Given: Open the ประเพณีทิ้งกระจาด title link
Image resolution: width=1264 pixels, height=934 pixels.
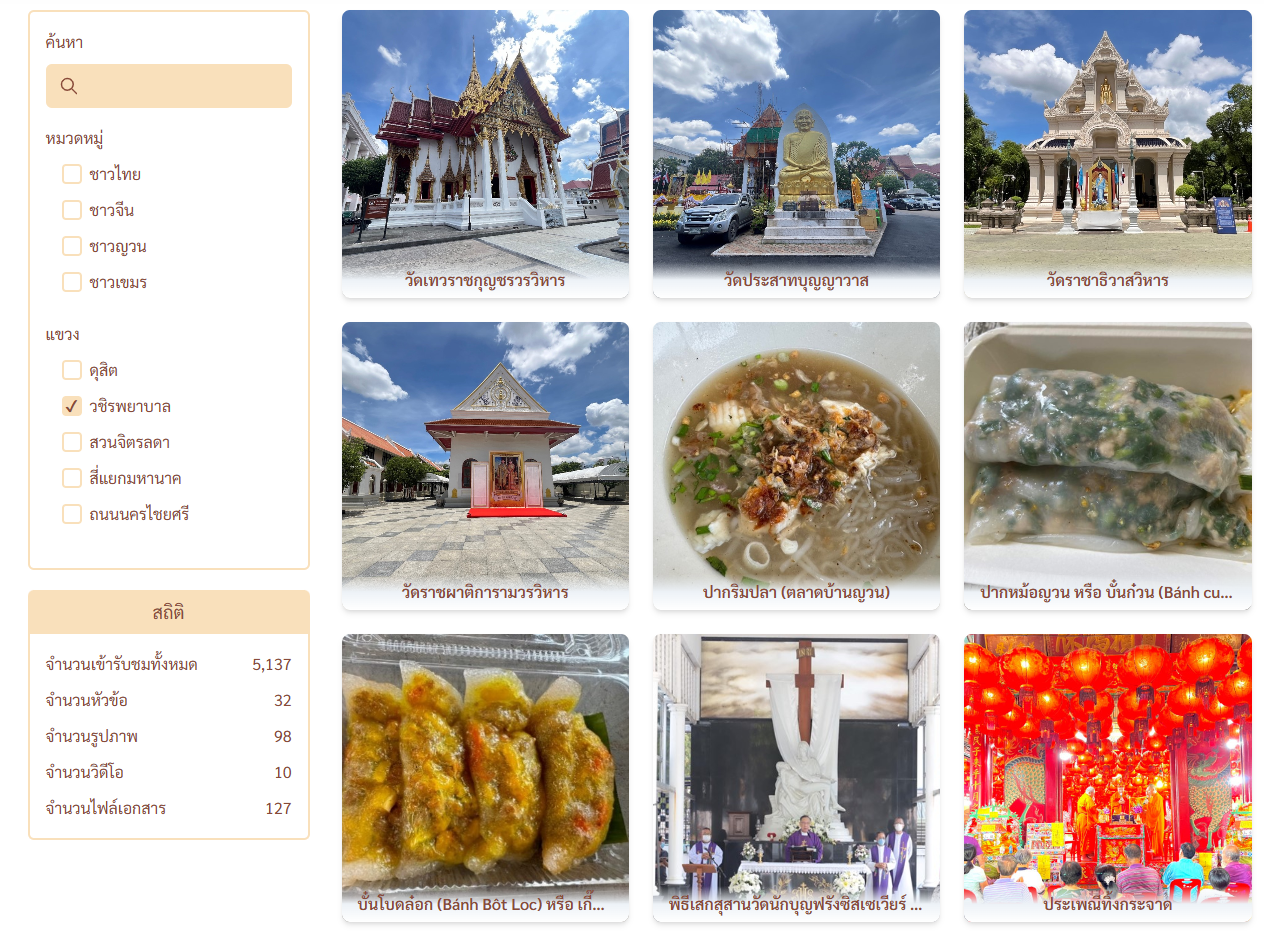Looking at the screenshot, I should click(x=1107, y=904).
